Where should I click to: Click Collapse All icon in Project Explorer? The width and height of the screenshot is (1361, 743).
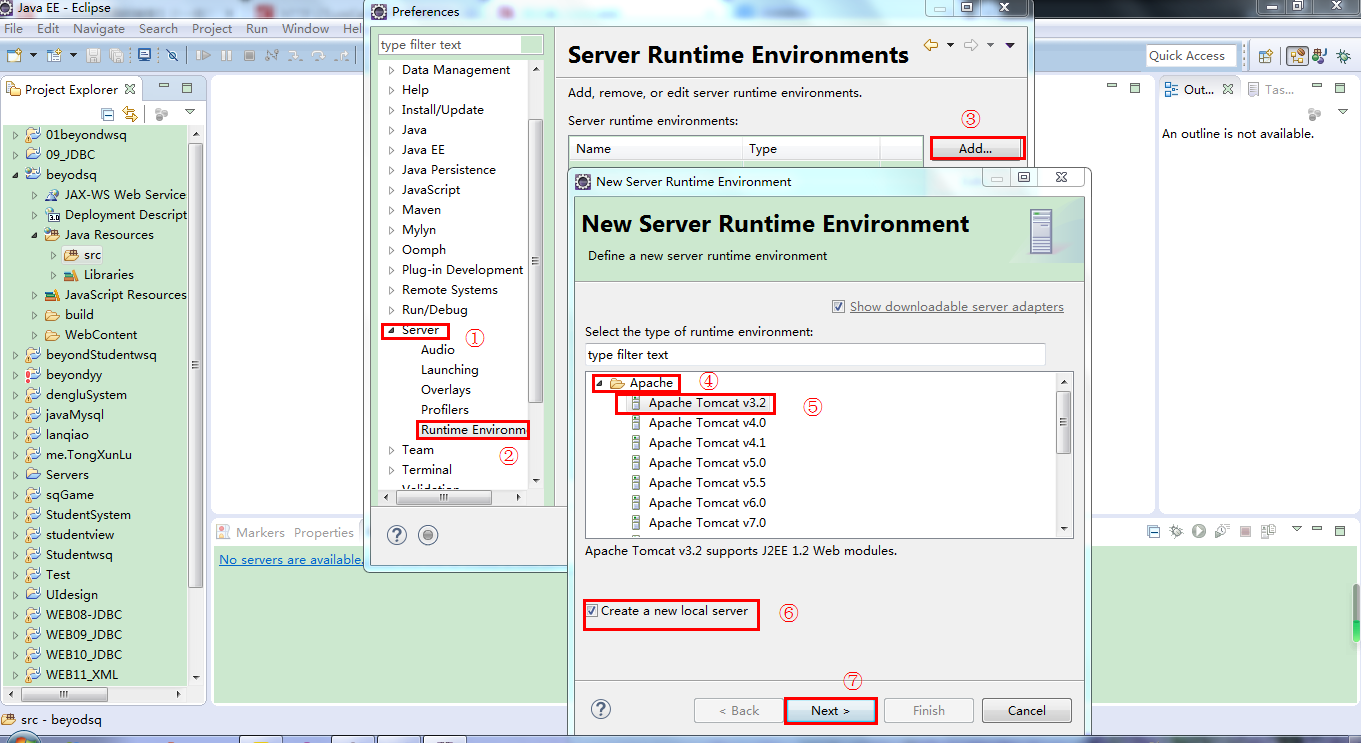(x=107, y=114)
